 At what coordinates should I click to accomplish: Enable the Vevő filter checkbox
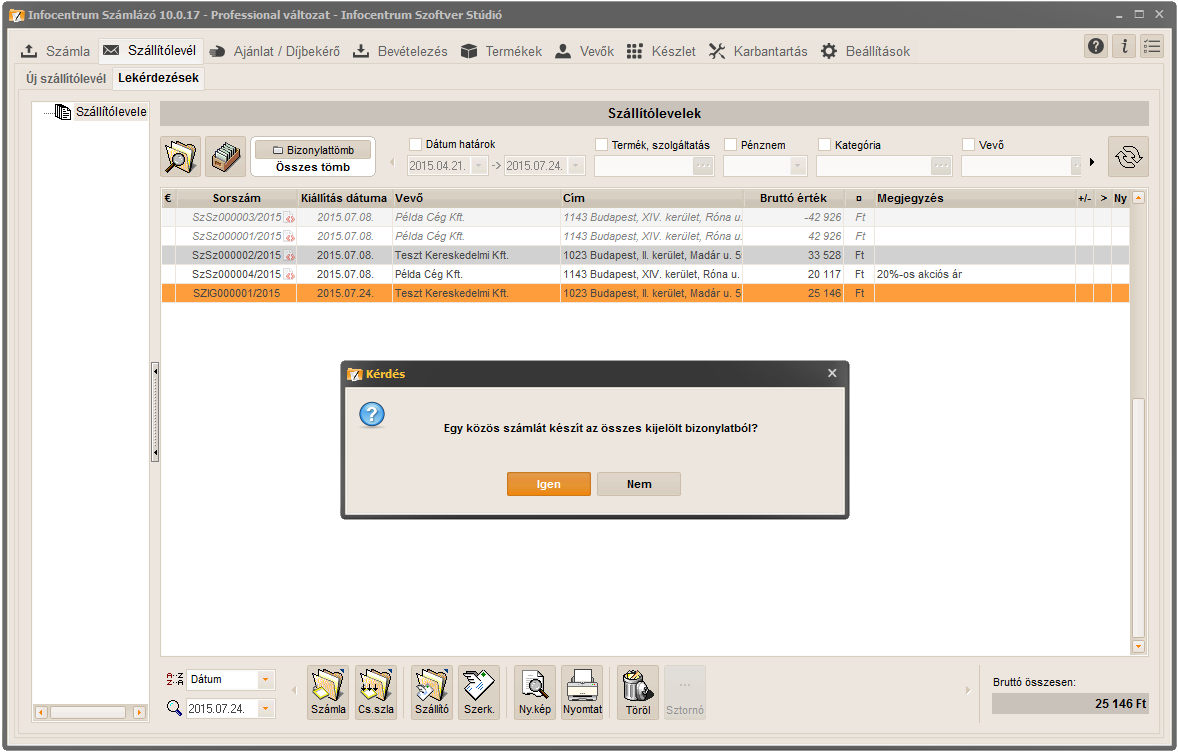point(968,144)
